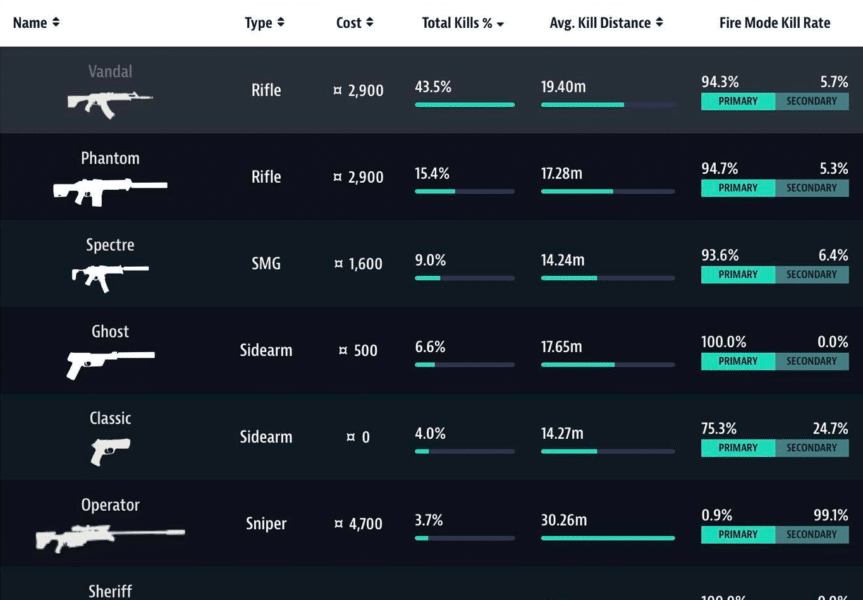Screen dimensions: 863x600
Task: Click the Ghost pistol icon
Action: [x=110, y=365]
